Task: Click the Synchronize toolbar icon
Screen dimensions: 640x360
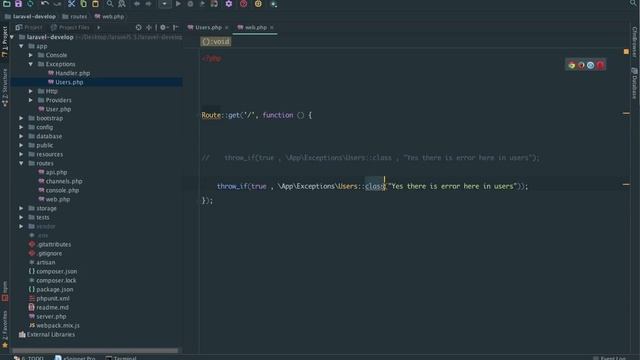Action: pyautogui.click(x=30, y=4)
